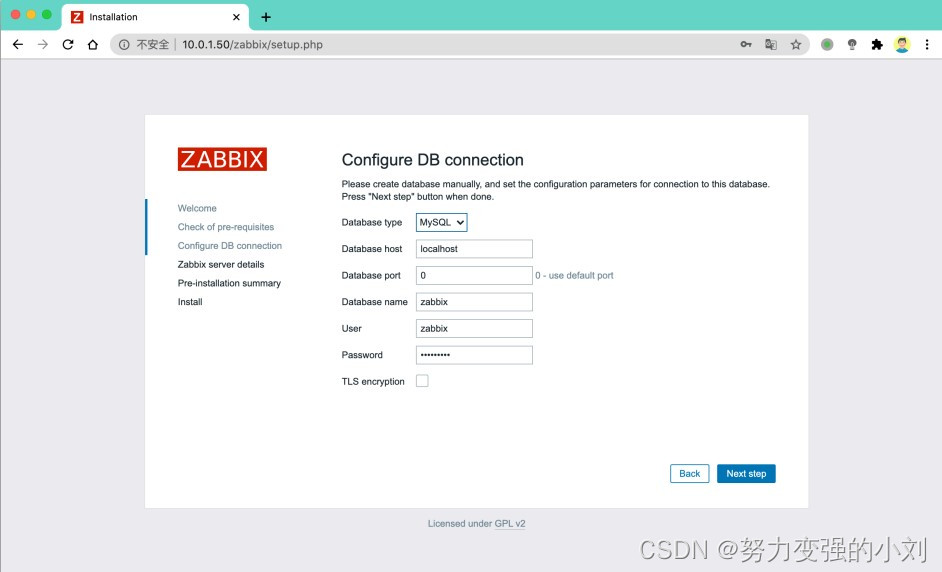Go to the browser home page icon

pyautogui.click(x=93, y=44)
